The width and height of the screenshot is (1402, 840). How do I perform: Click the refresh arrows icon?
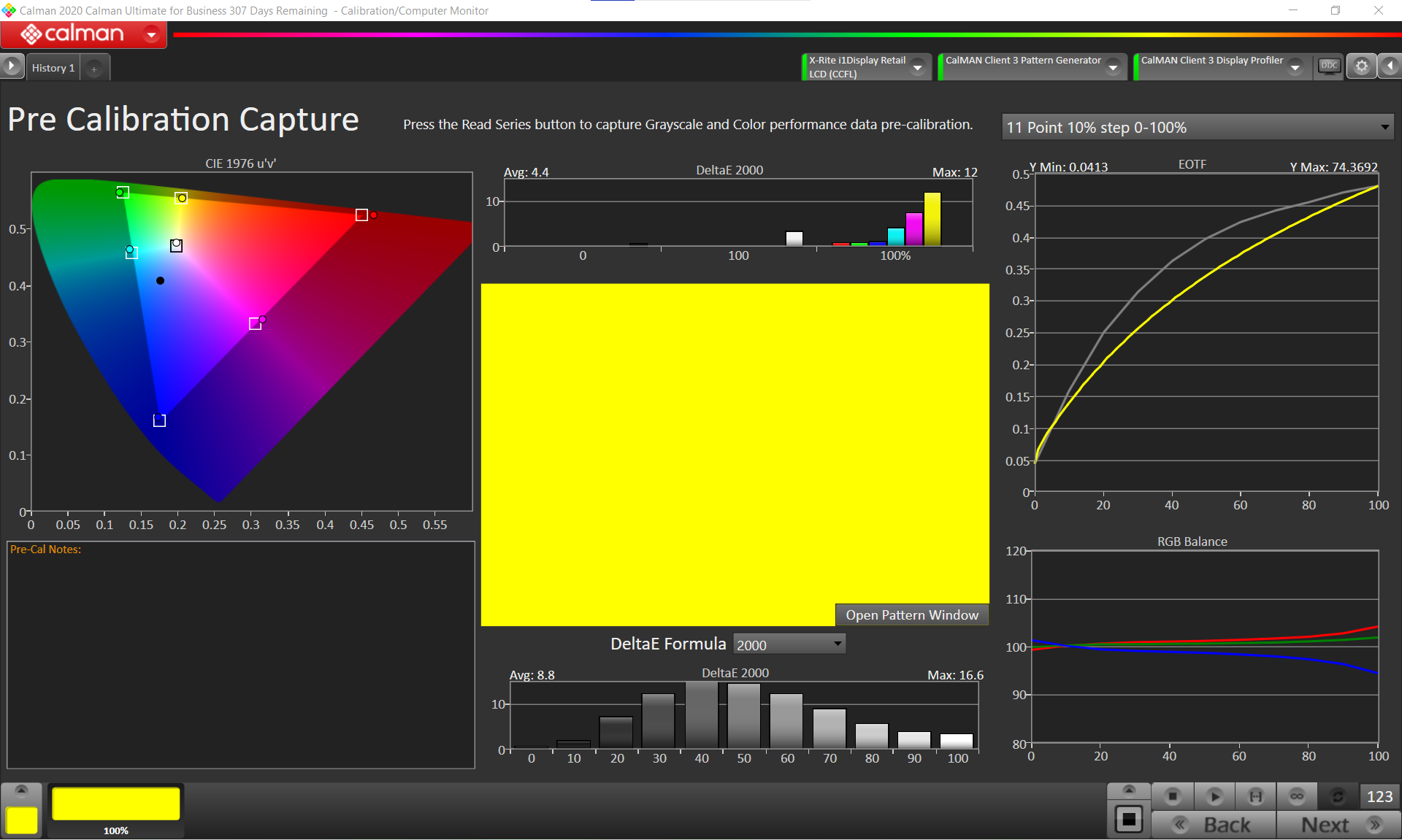click(1338, 796)
